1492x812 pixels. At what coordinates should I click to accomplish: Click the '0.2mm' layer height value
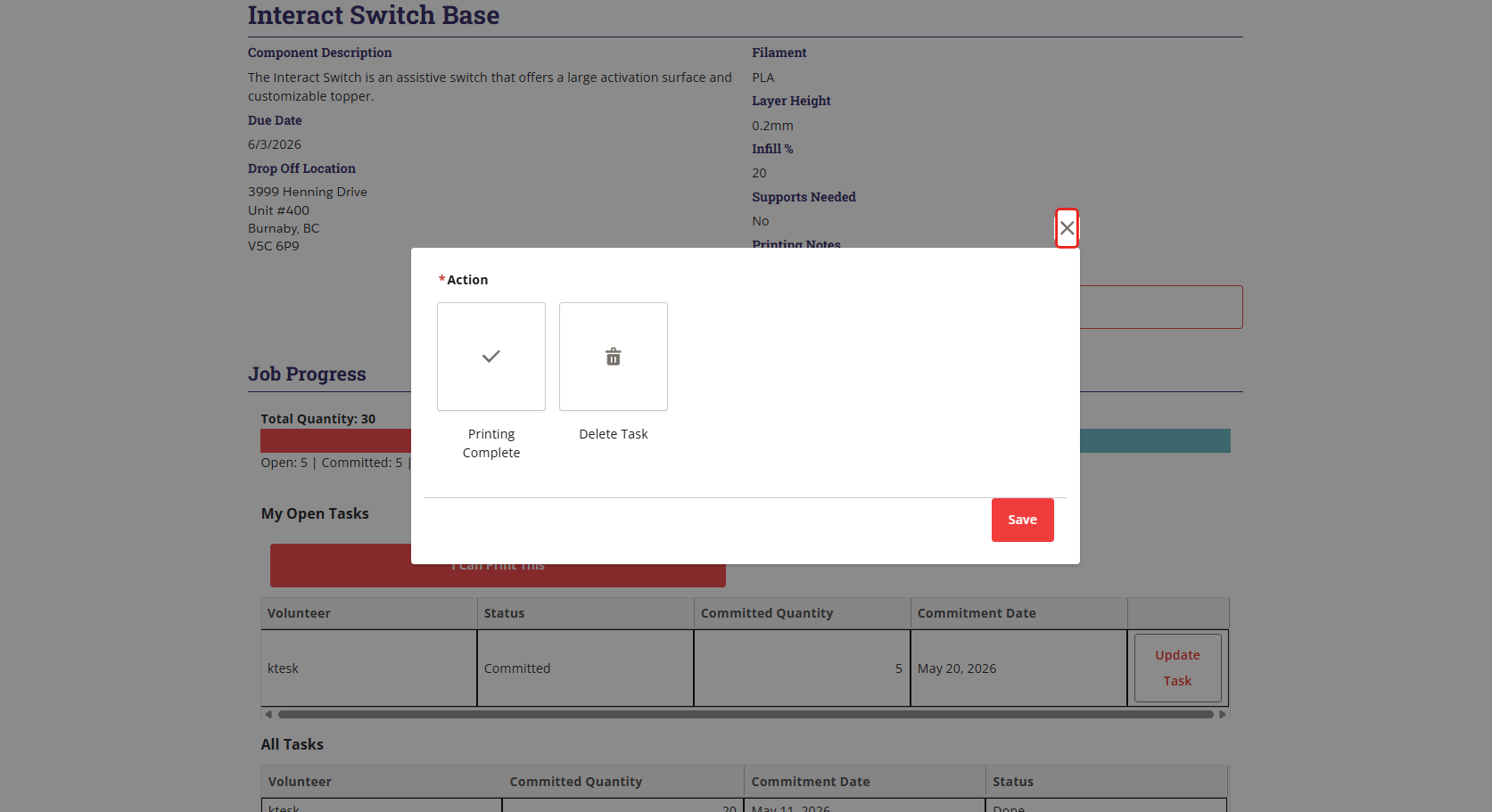(772, 126)
